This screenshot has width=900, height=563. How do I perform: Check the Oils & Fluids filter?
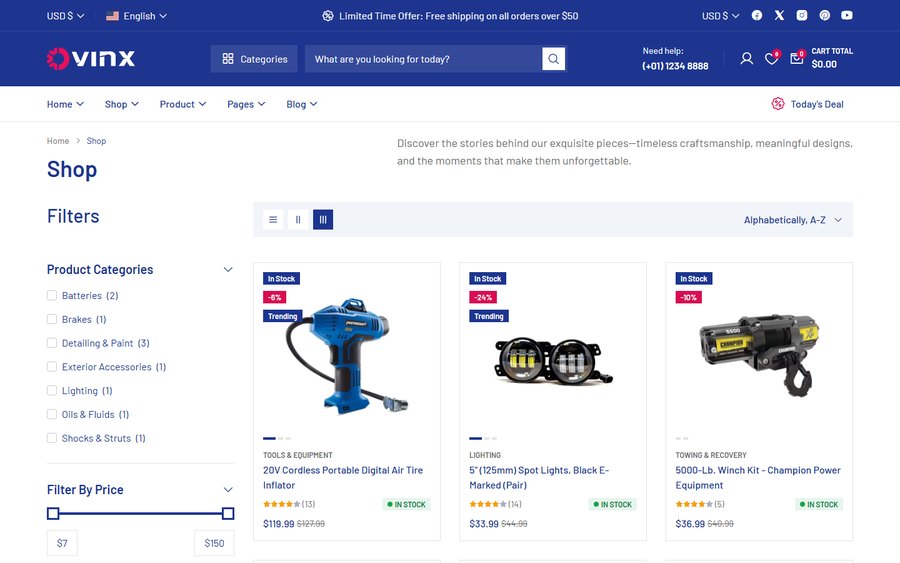pyautogui.click(x=52, y=414)
